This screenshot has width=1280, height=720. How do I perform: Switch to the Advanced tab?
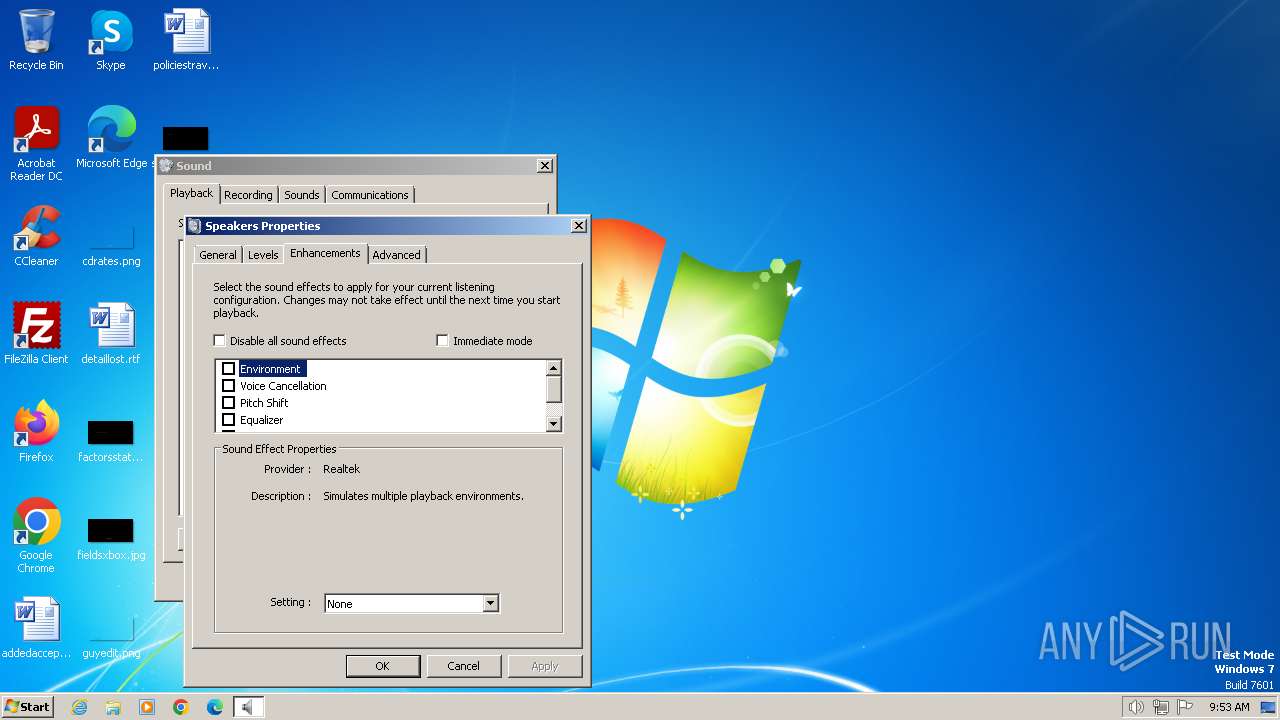point(396,255)
